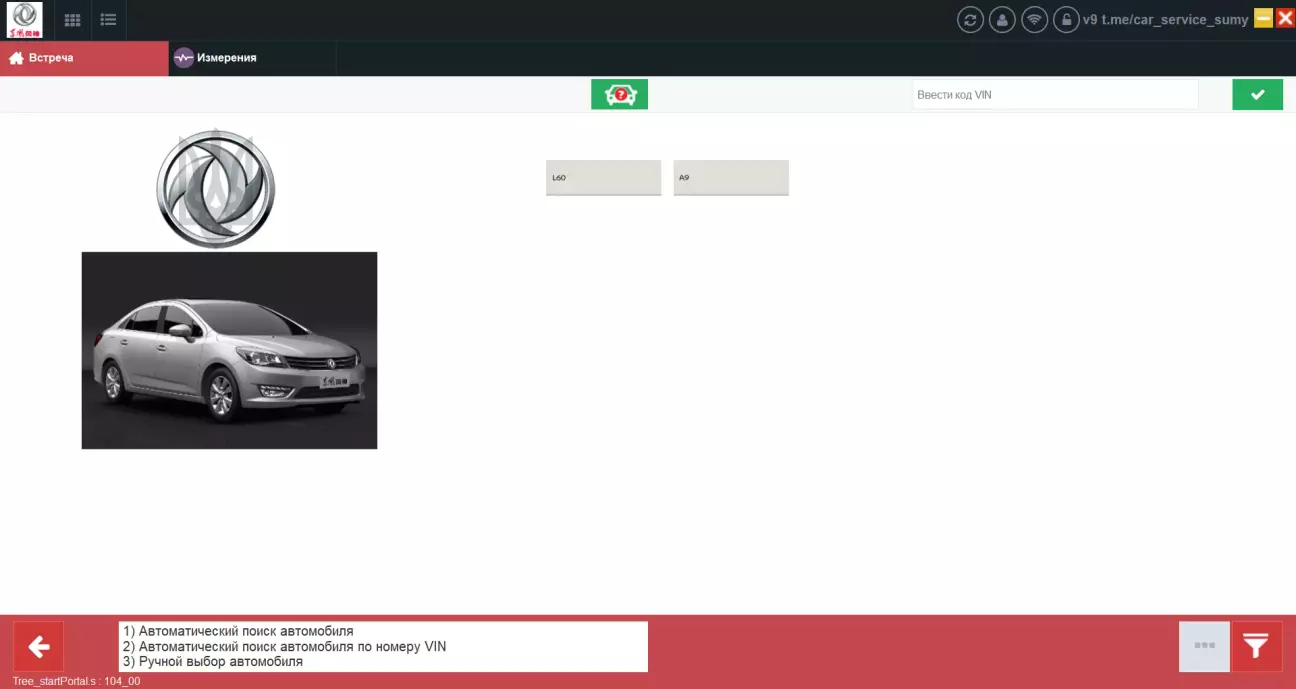Click the refresh sync icon
The width and height of the screenshot is (1296, 689).
coord(970,20)
